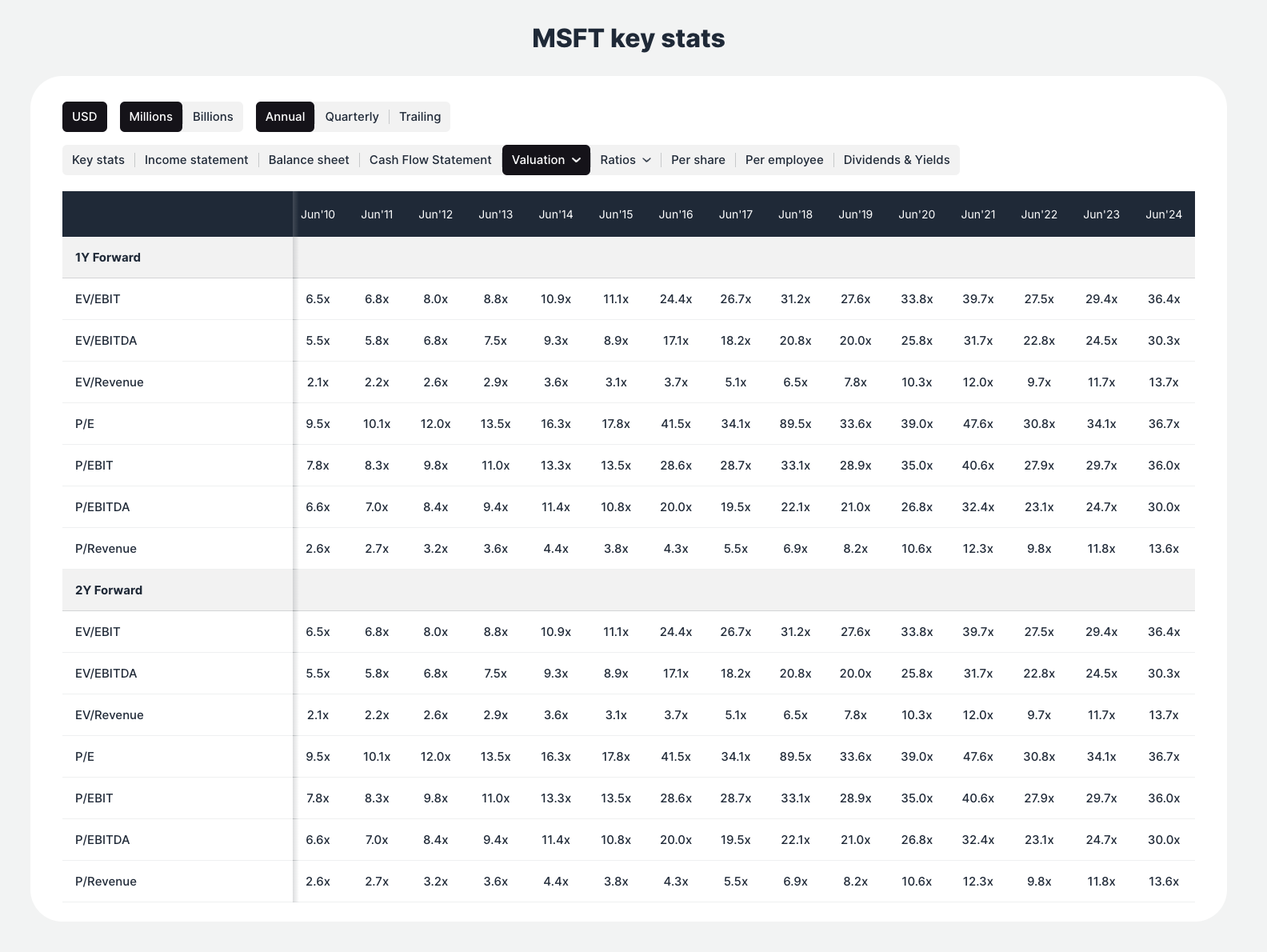The image size is (1267, 952).
Task: Switch to the Per employee tab
Action: pyautogui.click(x=785, y=160)
